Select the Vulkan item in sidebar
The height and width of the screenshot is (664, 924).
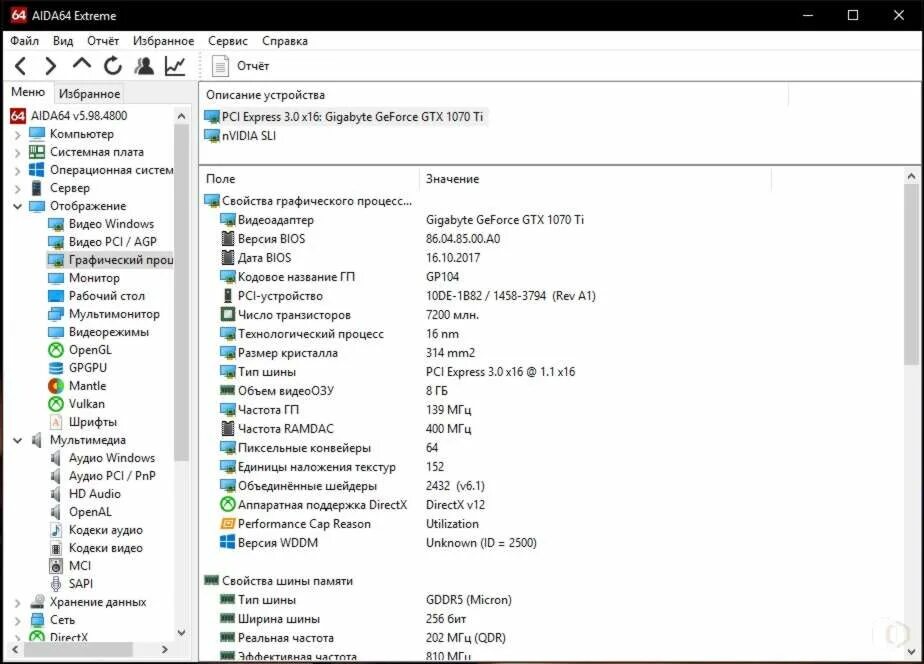pyautogui.click(x=87, y=403)
